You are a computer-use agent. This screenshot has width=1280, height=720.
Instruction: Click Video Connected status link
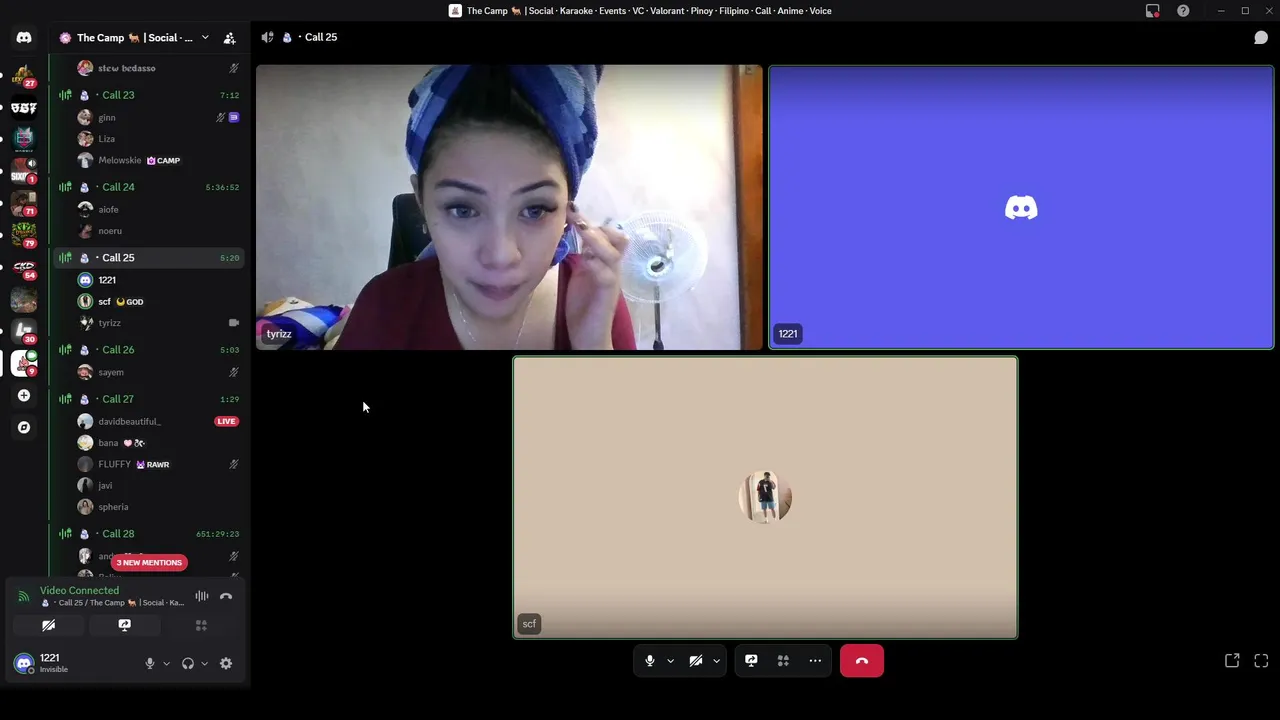click(79, 590)
